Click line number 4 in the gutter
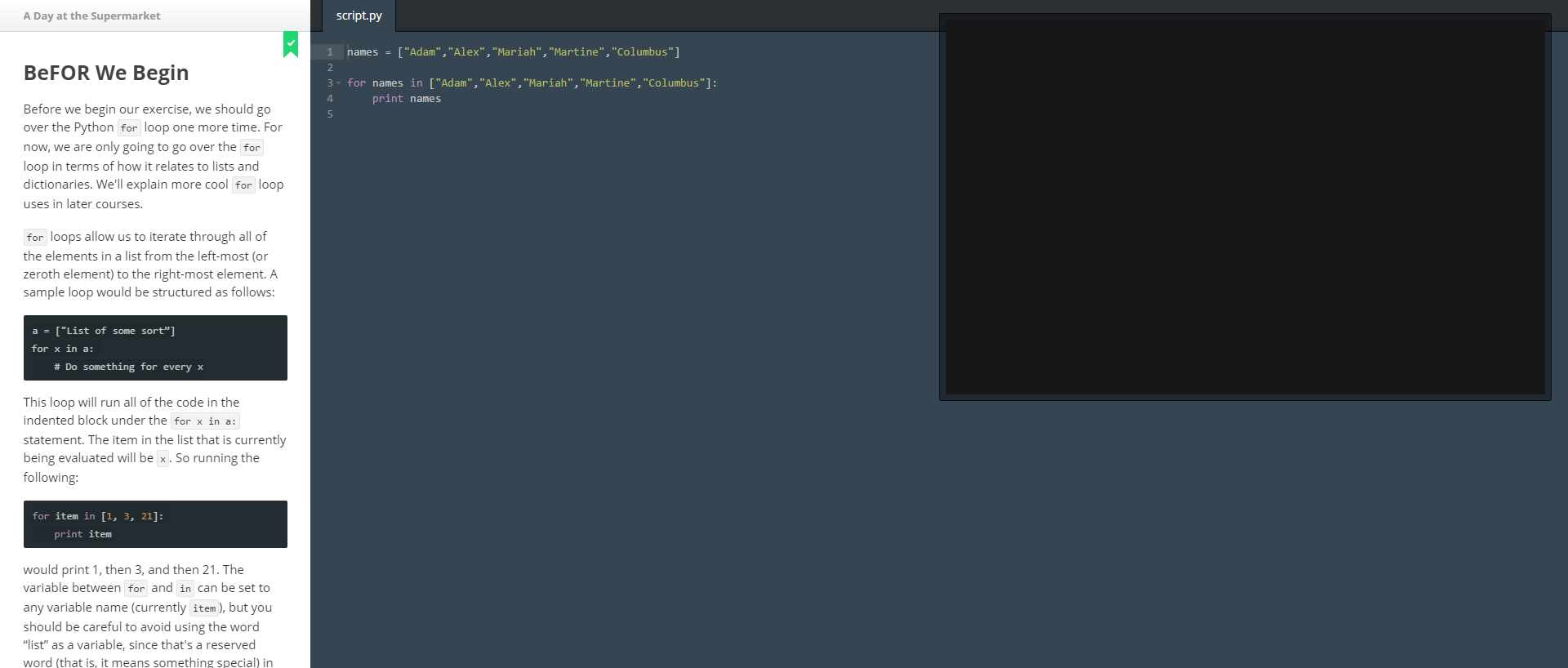Viewport: 1568px width, 668px height. pos(330,99)
